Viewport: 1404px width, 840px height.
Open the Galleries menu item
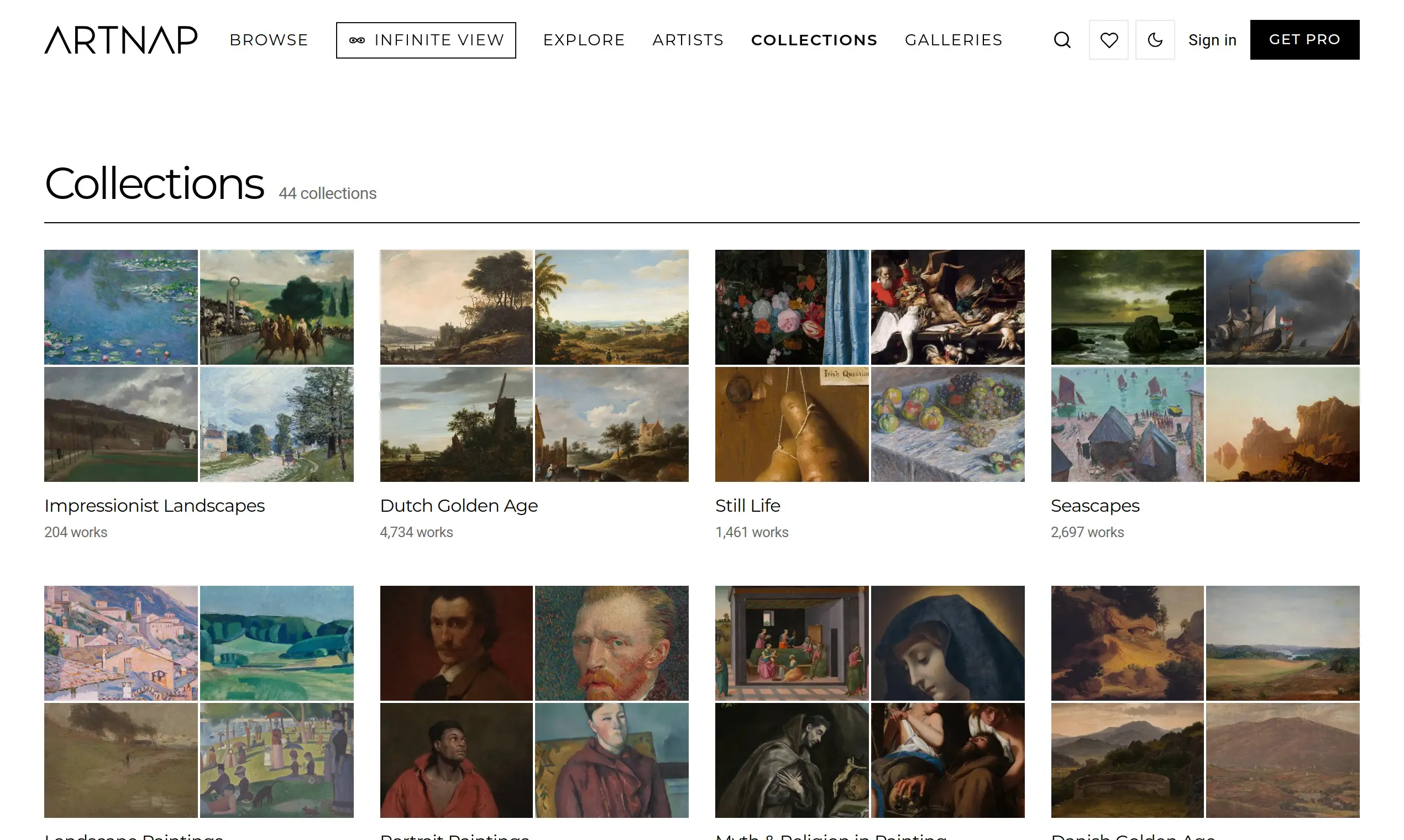click(954, 40)
